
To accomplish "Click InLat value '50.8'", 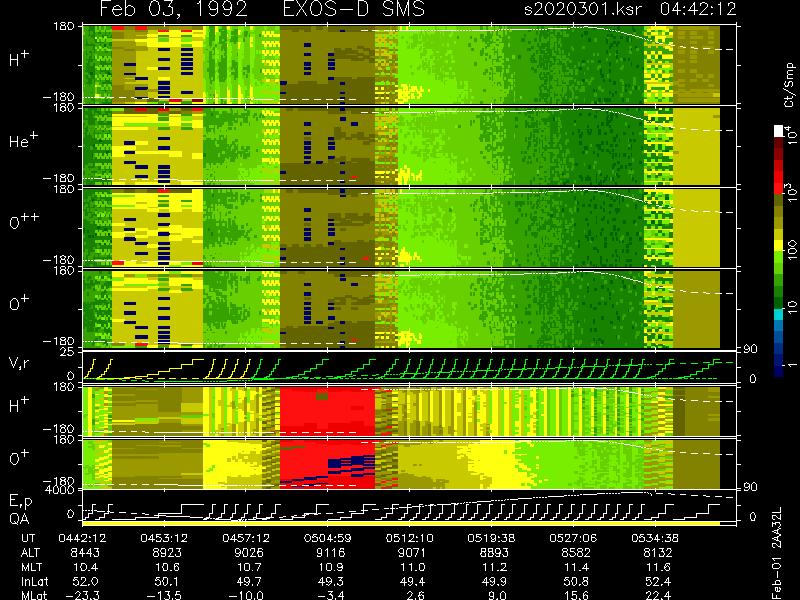I will (x=577, y=582).
